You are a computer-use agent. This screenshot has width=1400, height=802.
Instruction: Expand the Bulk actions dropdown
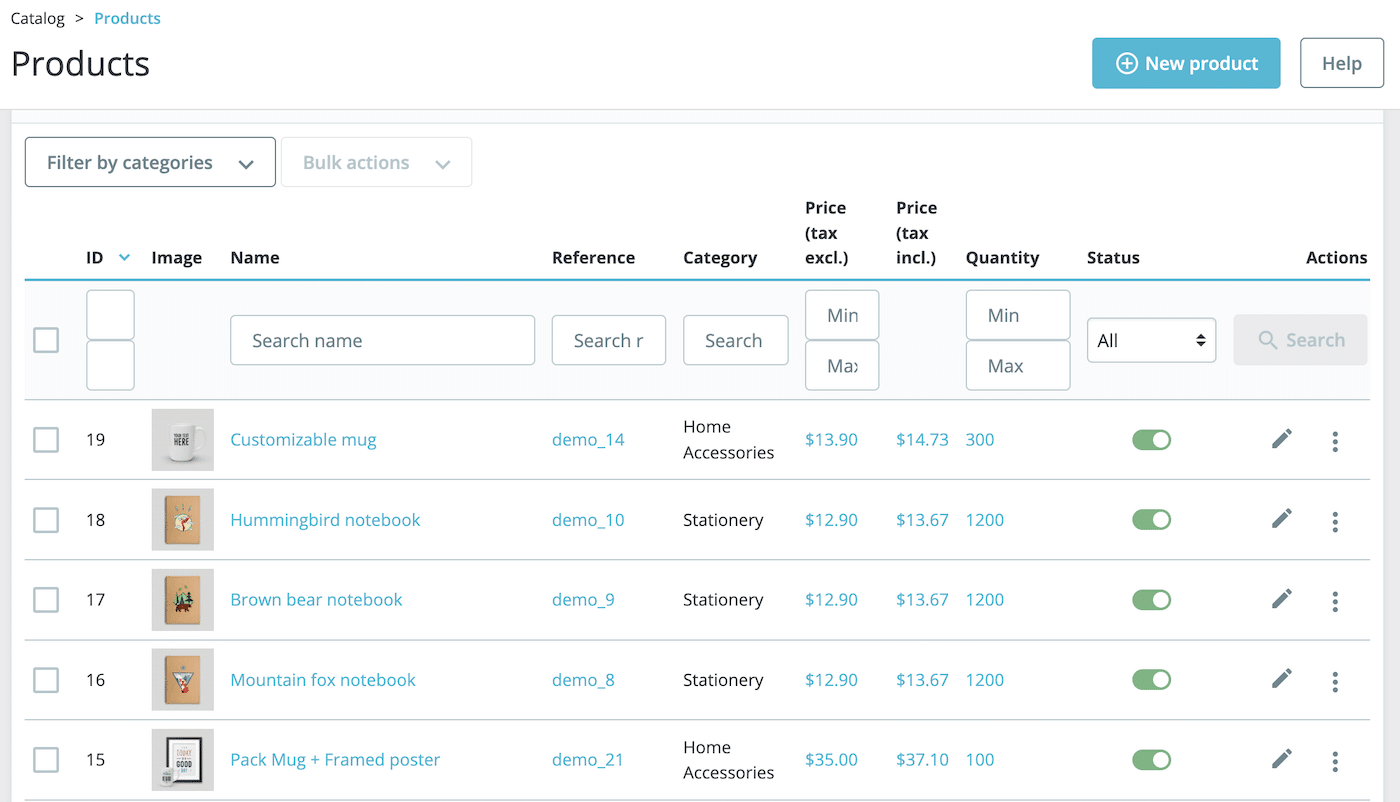tap(376, 161)
